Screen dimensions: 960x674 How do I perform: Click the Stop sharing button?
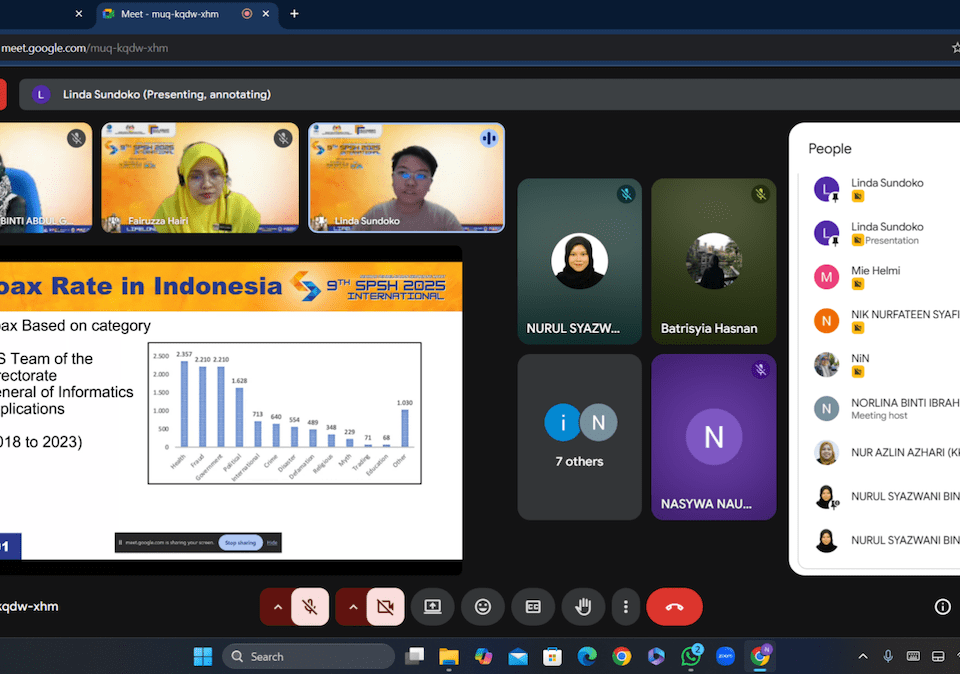(240, 543)
